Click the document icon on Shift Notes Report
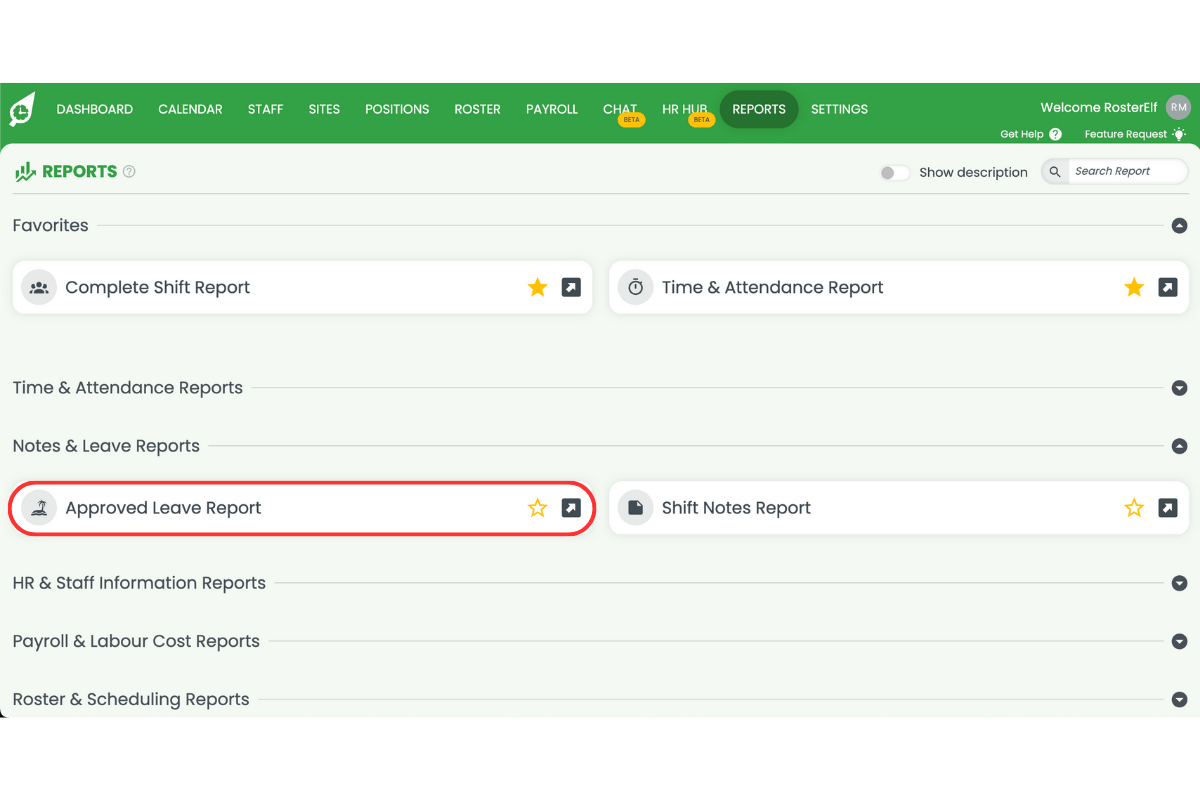 635,508
